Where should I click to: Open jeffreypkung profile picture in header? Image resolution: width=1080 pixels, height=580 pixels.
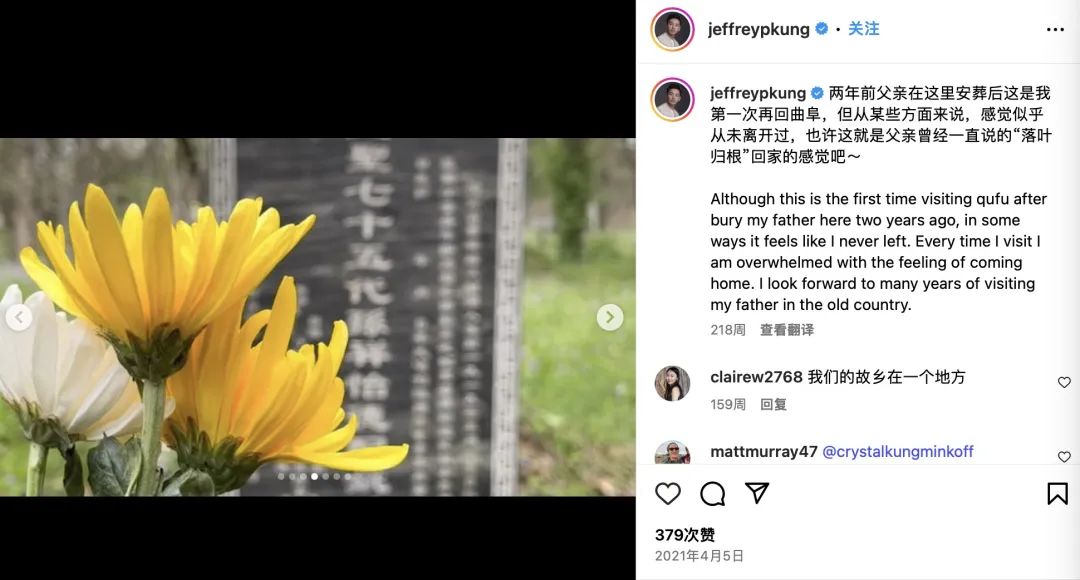click(x=672, y=29)
